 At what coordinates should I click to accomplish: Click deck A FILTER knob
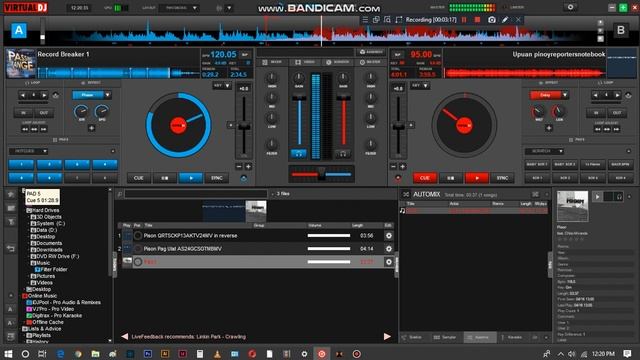(272, 144)
